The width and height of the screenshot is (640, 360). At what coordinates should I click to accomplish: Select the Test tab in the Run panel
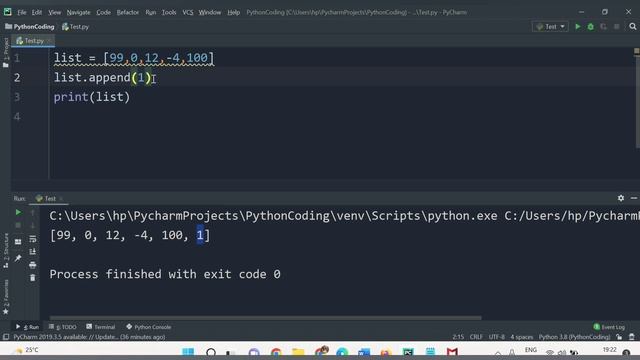tap(49, 198)
